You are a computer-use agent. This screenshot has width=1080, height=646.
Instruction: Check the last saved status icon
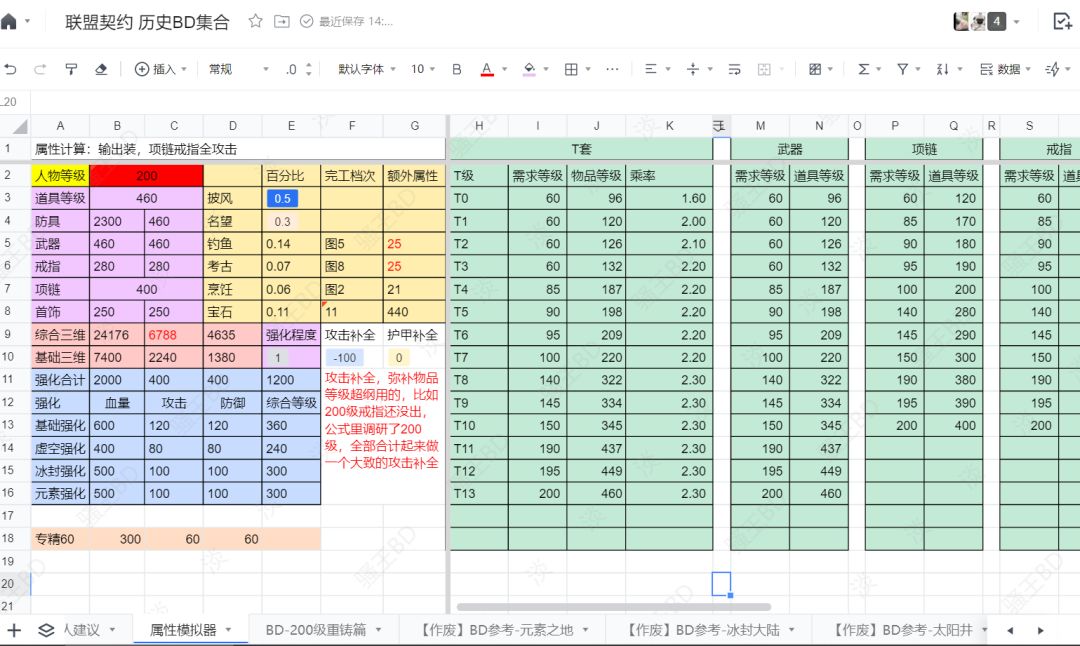click(307, 21)
